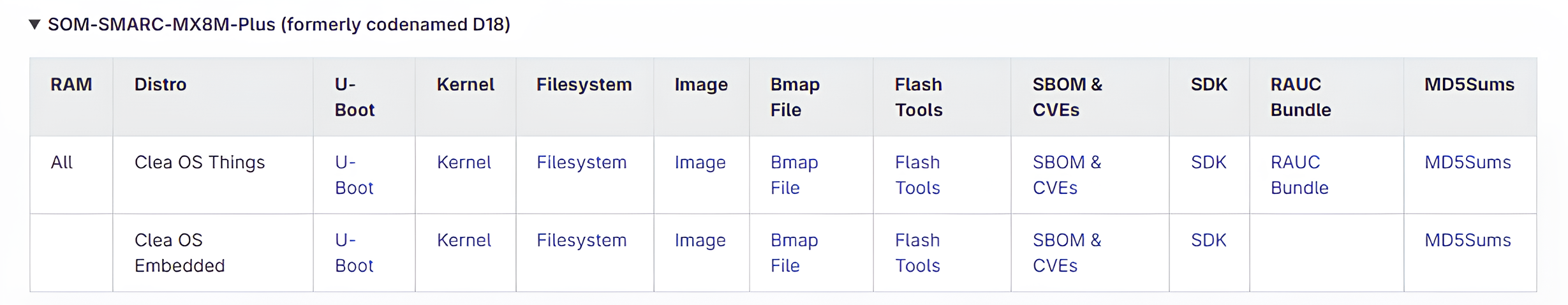The height and width of the screenshot is (305, 1568).
Task: Download Filesystem for Clea OS Things
Action: pos(581,163)
